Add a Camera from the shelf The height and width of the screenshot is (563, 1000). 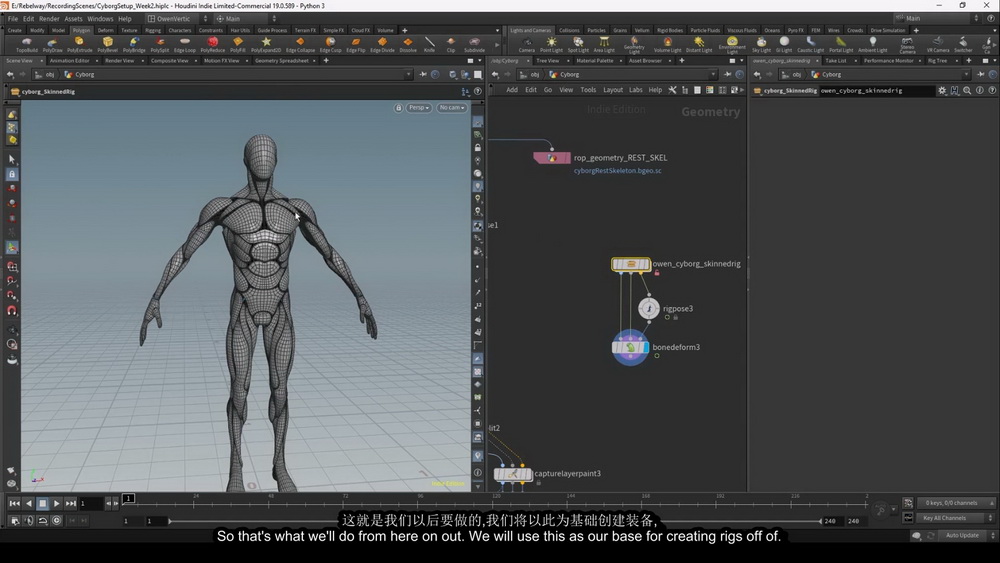tap(527, 45)
